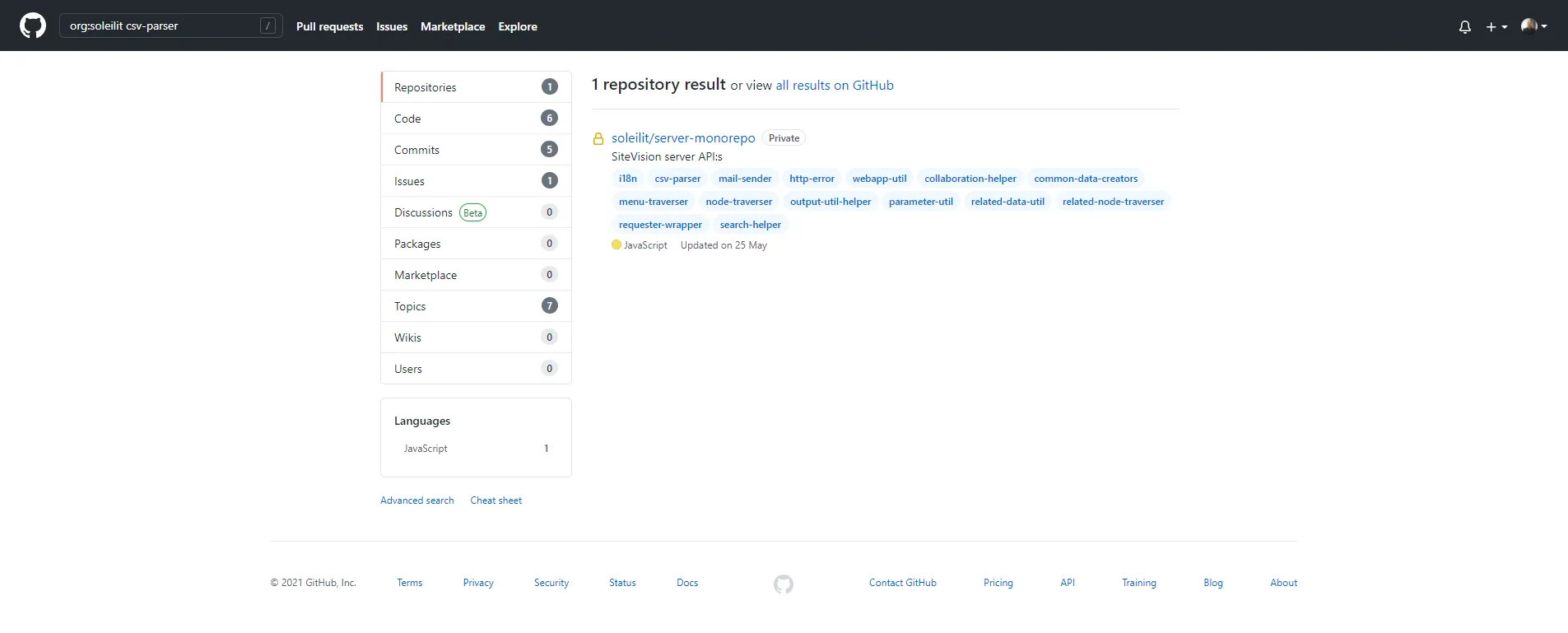The height and width of the screenshot is (633, 1568).
Task: Select Wikis results filter
Action: [x=476, y=337]
